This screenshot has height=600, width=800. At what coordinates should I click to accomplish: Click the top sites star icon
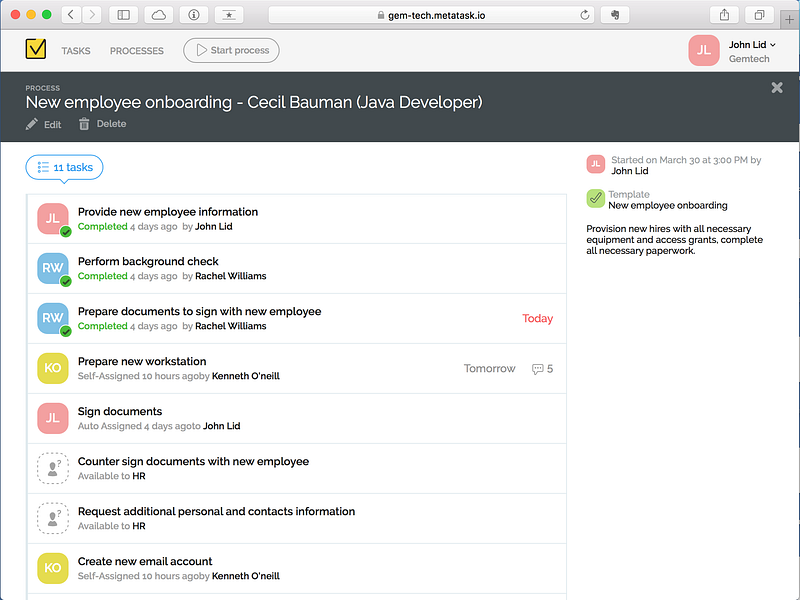(x=229, y=15)
